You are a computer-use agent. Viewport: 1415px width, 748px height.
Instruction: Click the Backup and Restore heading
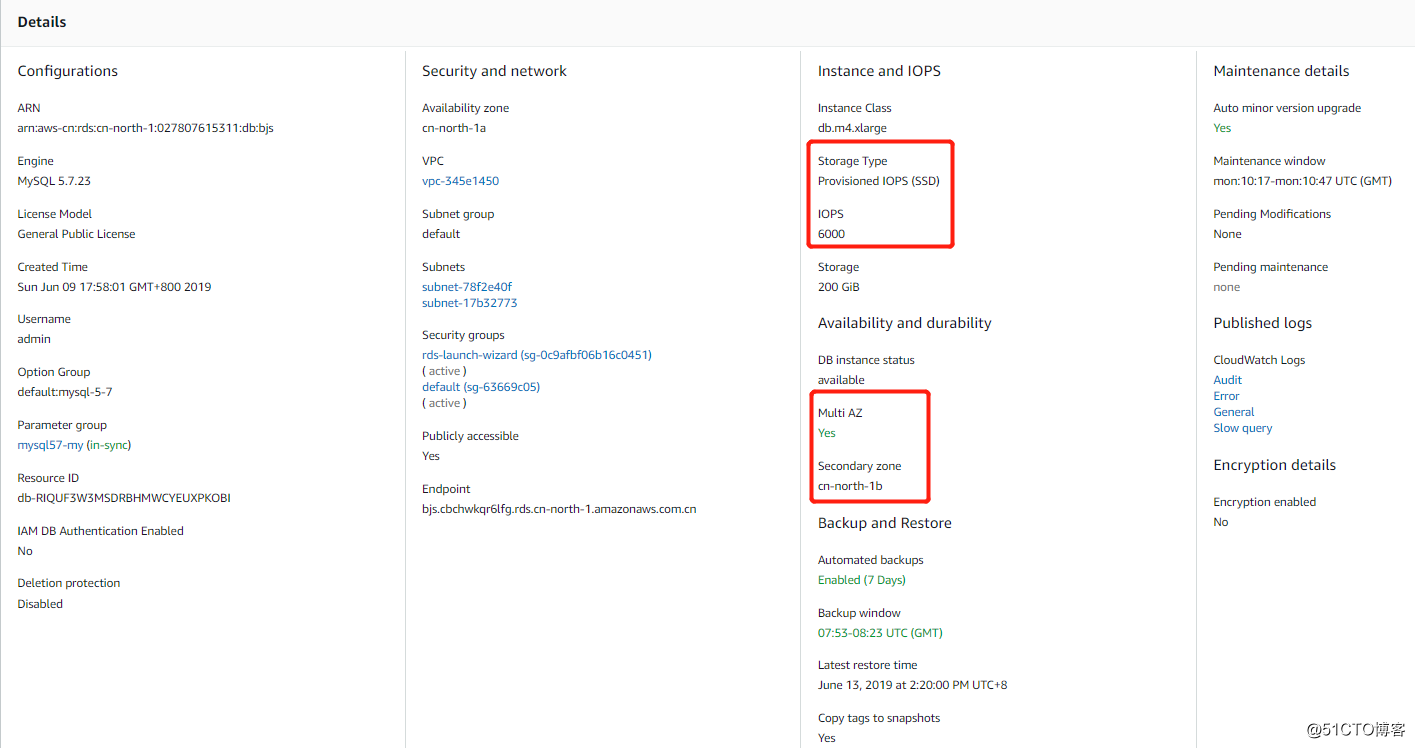pyautogui.click(x=885, y=523)
